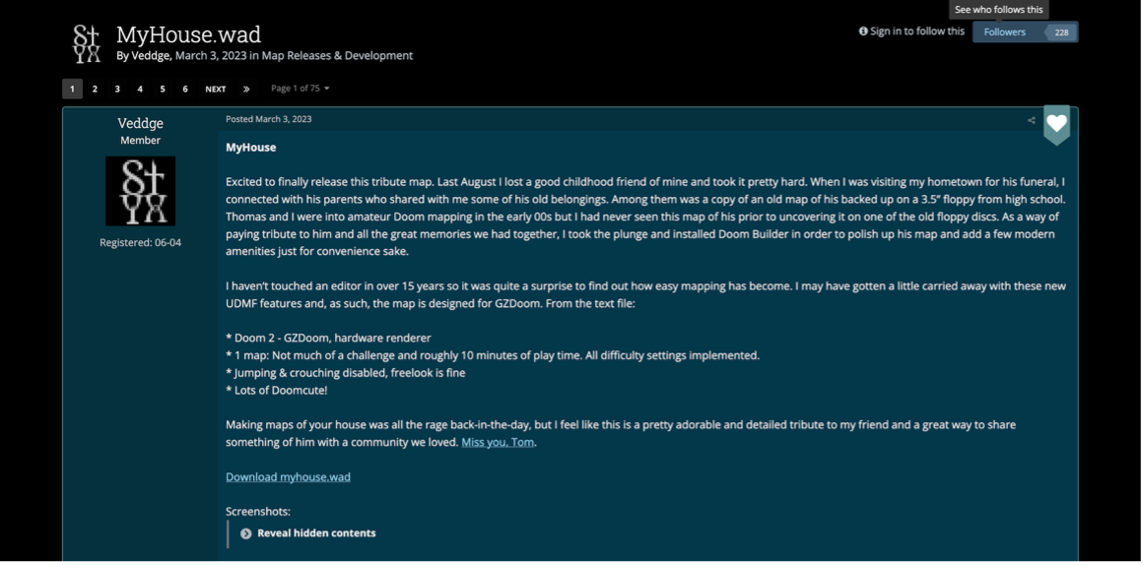Screen dimensions: 1145x565
Task: Open the Map Releases & Development forum link
Action: (337, 56)
